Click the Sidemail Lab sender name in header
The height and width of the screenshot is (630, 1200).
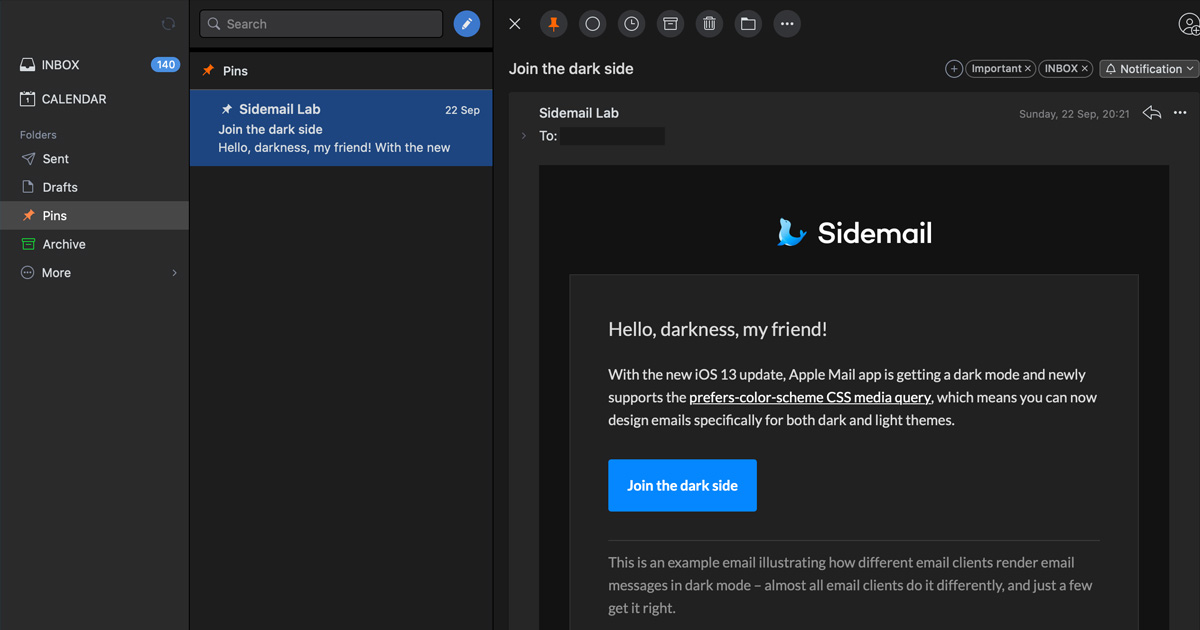pos(579,113)
